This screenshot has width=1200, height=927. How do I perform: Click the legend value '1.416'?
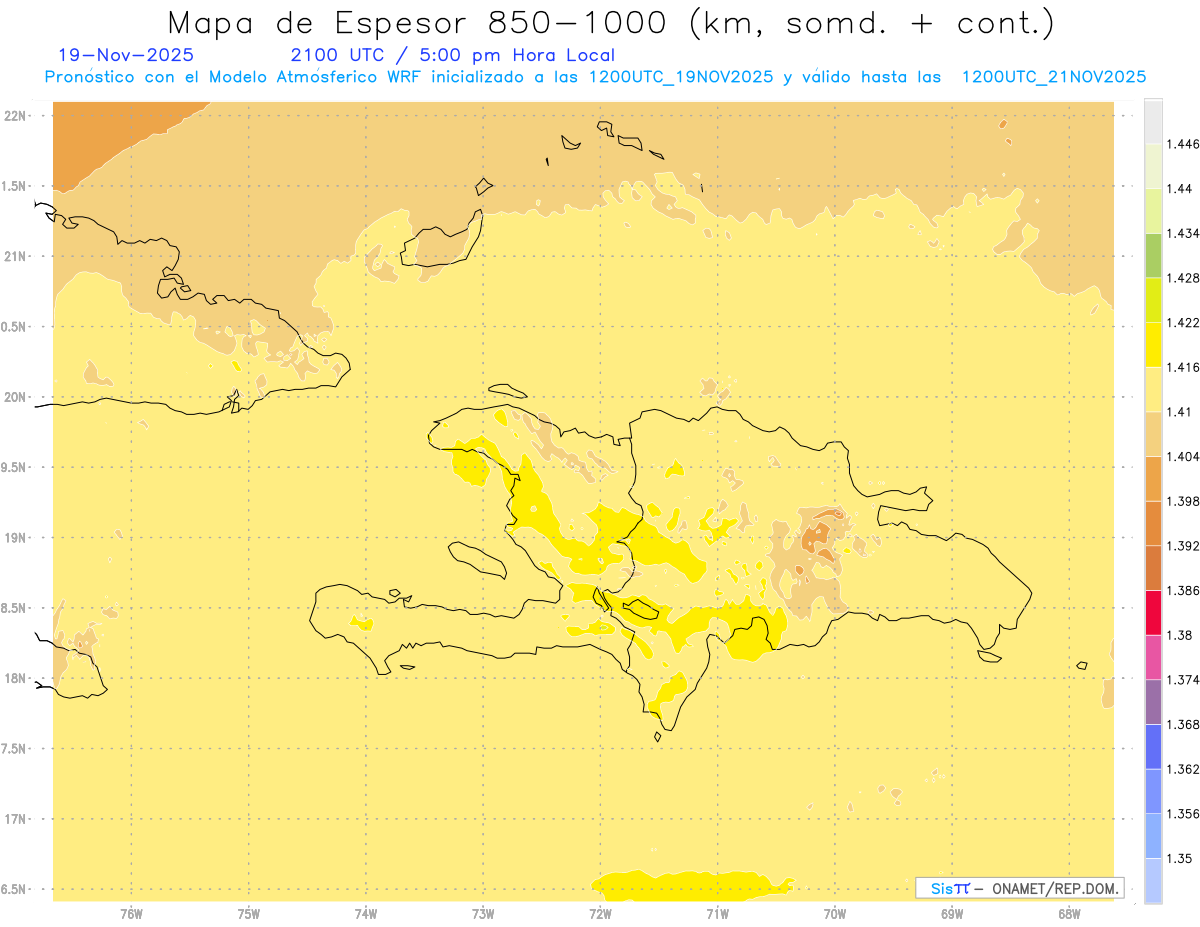pos(1185,367)
